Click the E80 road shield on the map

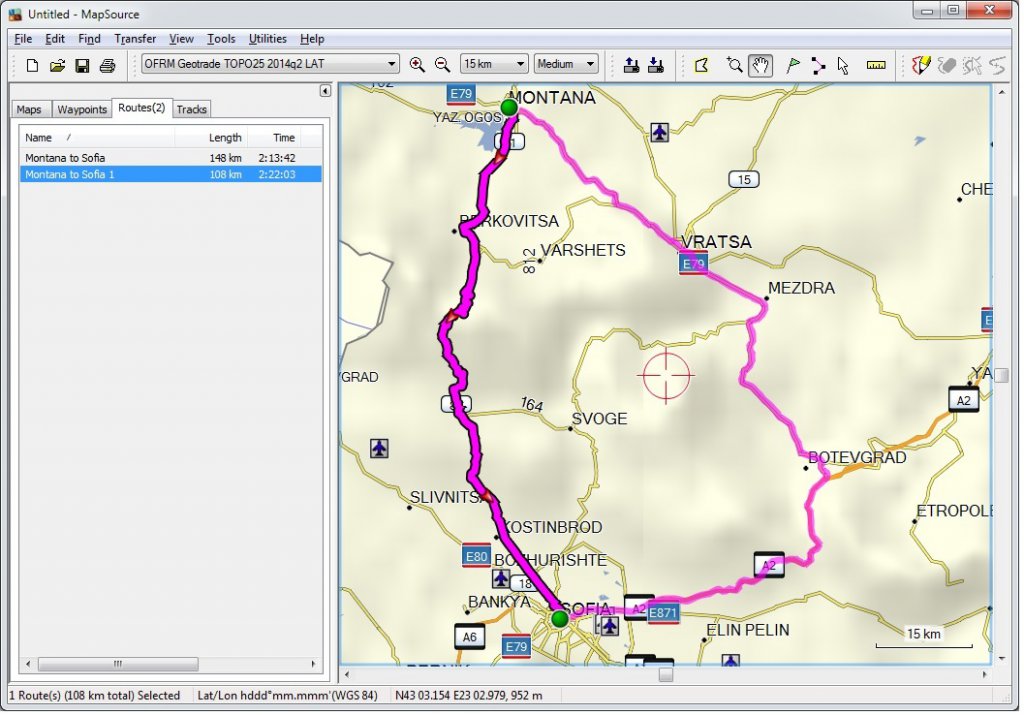pyautogui.click(x=476, y=556)
